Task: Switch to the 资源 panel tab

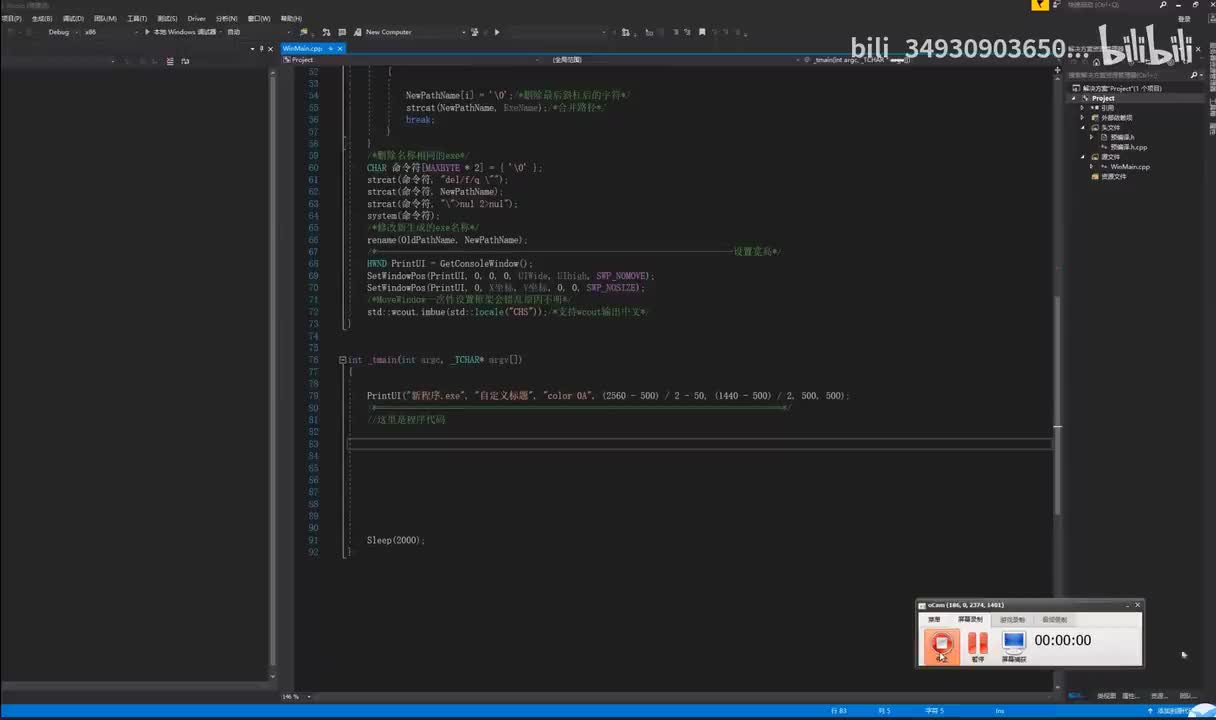Action: coord(1158,696)
